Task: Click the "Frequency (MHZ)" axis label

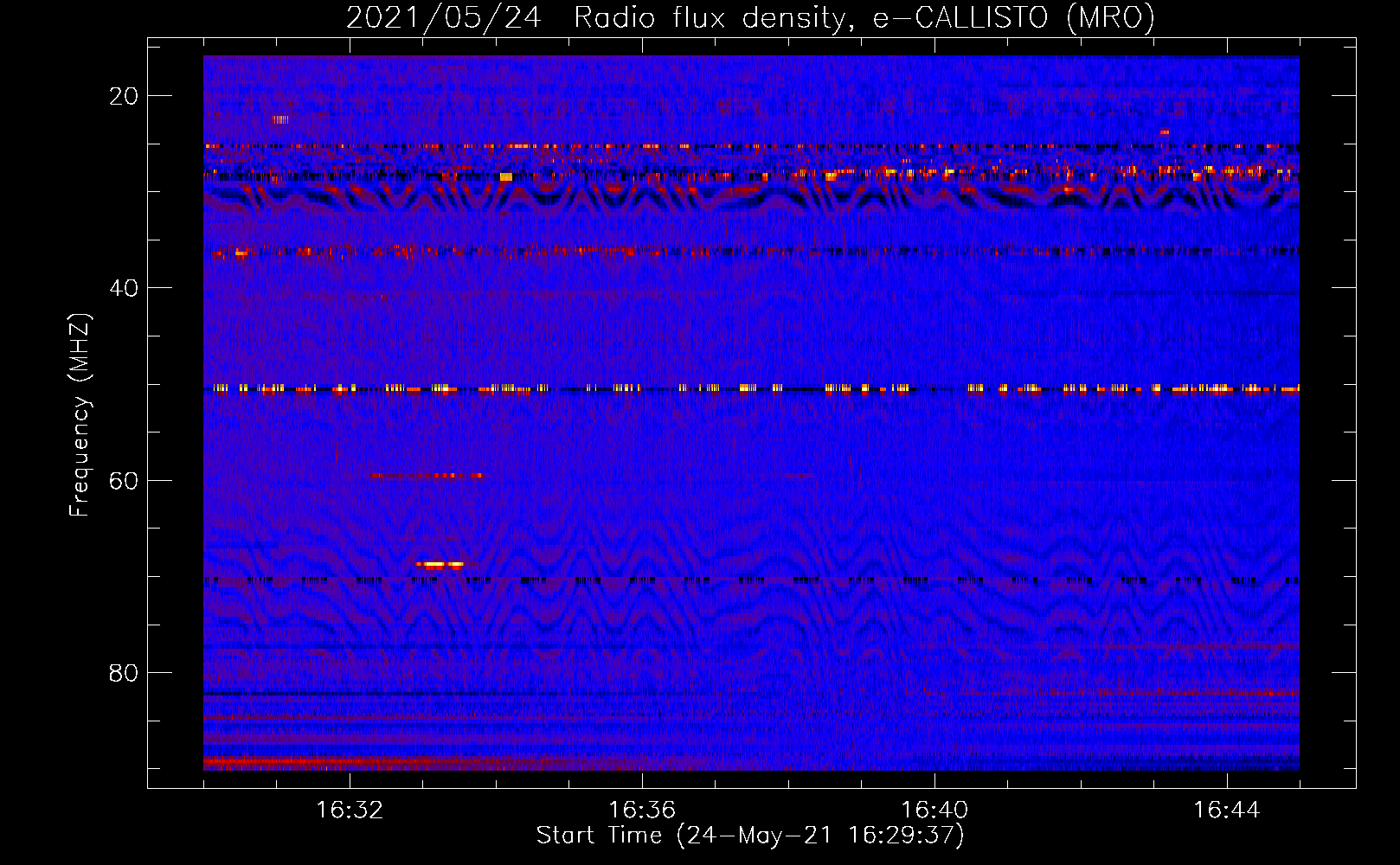Action: [80, 415]
